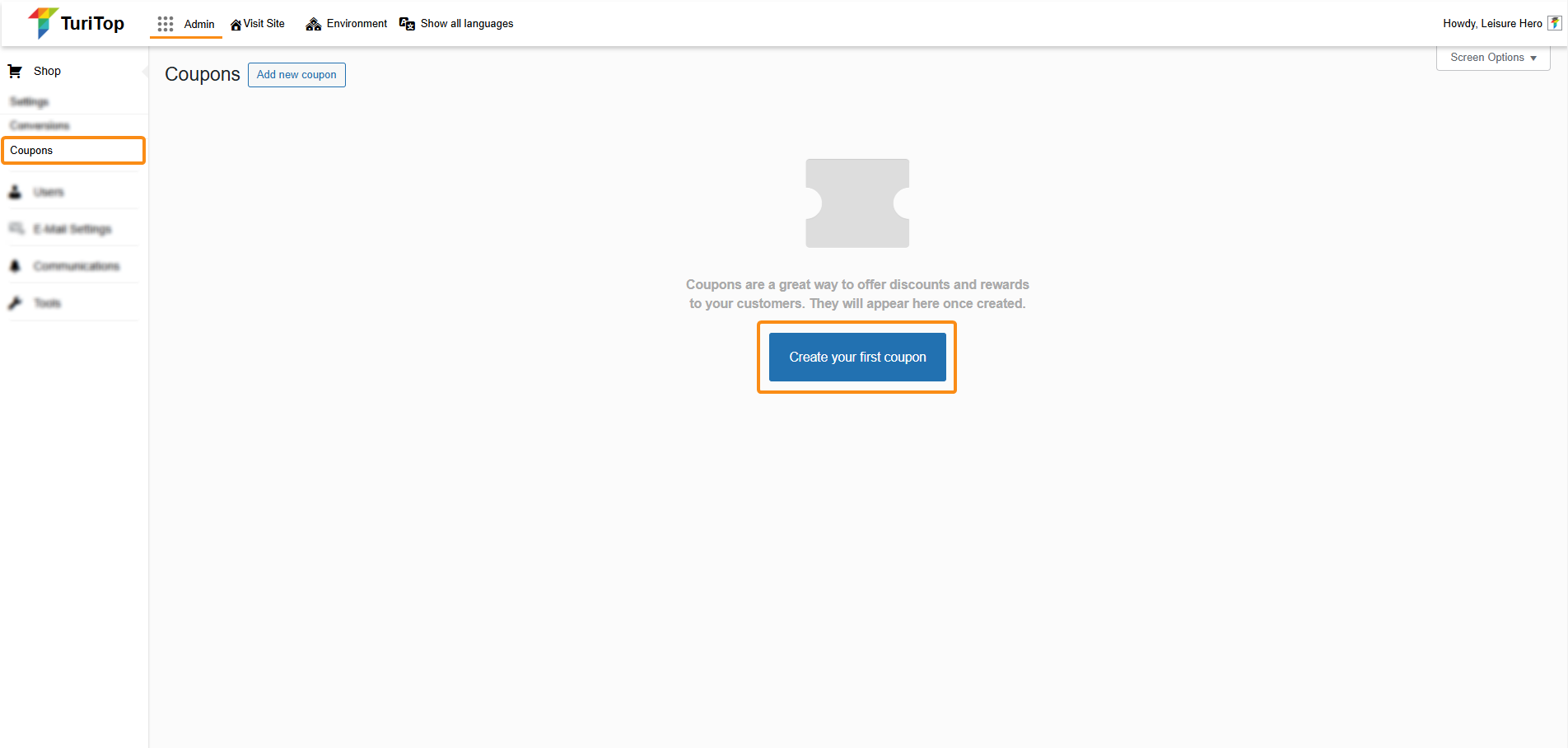This screenshot has width=1568, height=748.
Task: Select Settings under Shop menu
Action: 29,102
